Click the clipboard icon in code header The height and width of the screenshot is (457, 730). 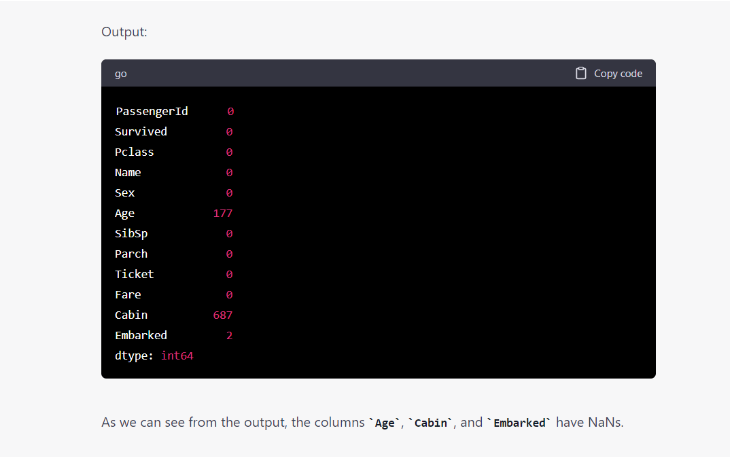pyautogui.click(x=581, y=73)
